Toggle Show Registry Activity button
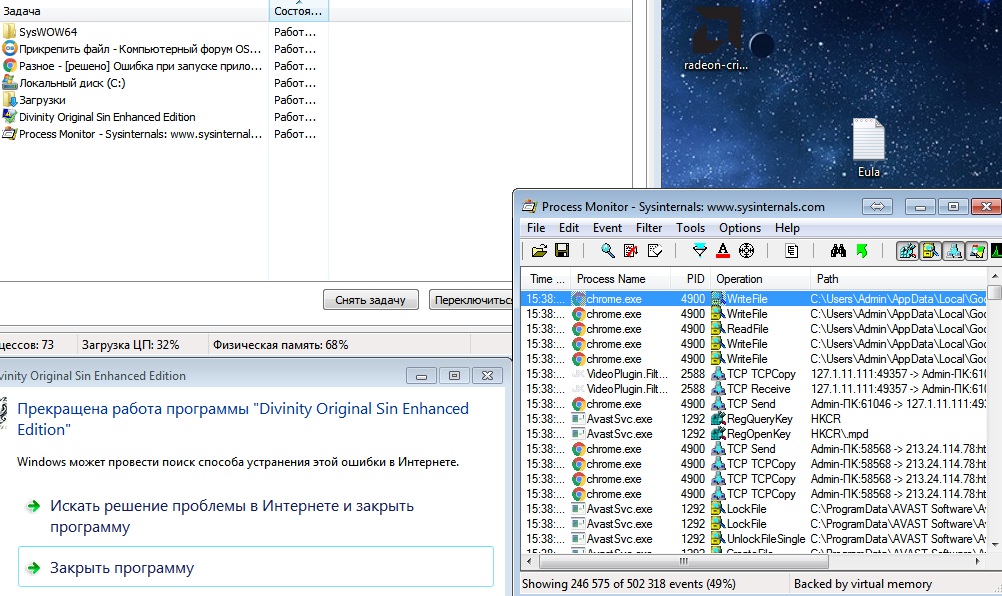Viewport: 1002px width, 596px height. (x=907, y=250)
